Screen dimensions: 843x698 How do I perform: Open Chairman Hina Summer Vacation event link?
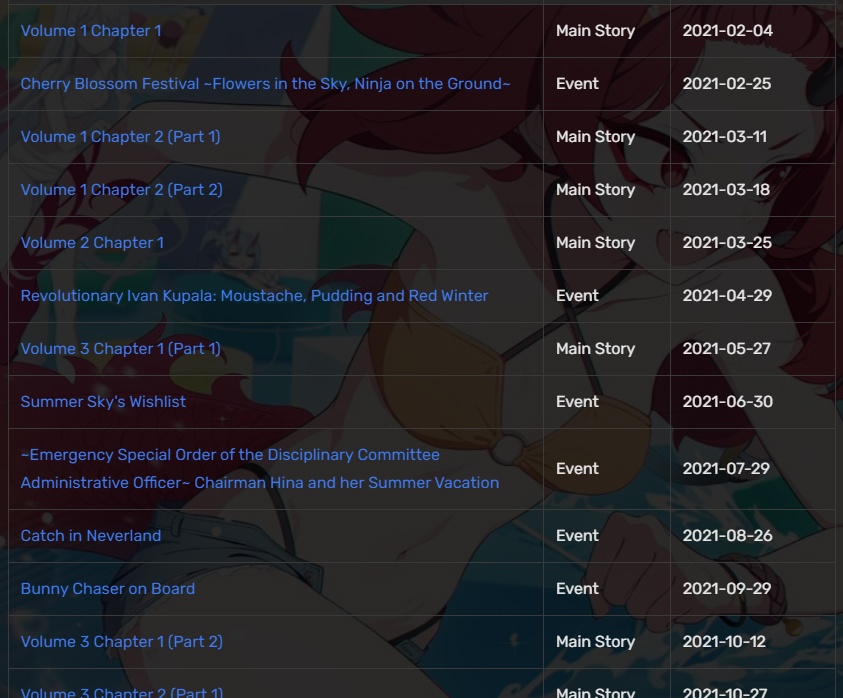[x=260, y=468]
